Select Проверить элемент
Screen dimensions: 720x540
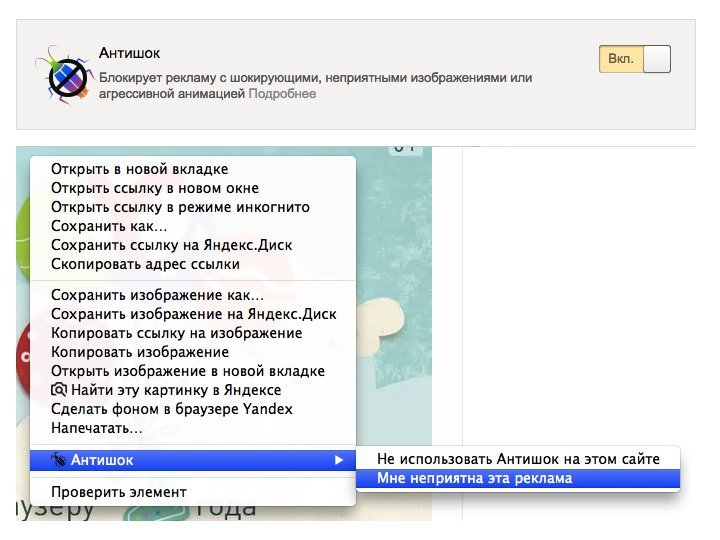(193, 492)
